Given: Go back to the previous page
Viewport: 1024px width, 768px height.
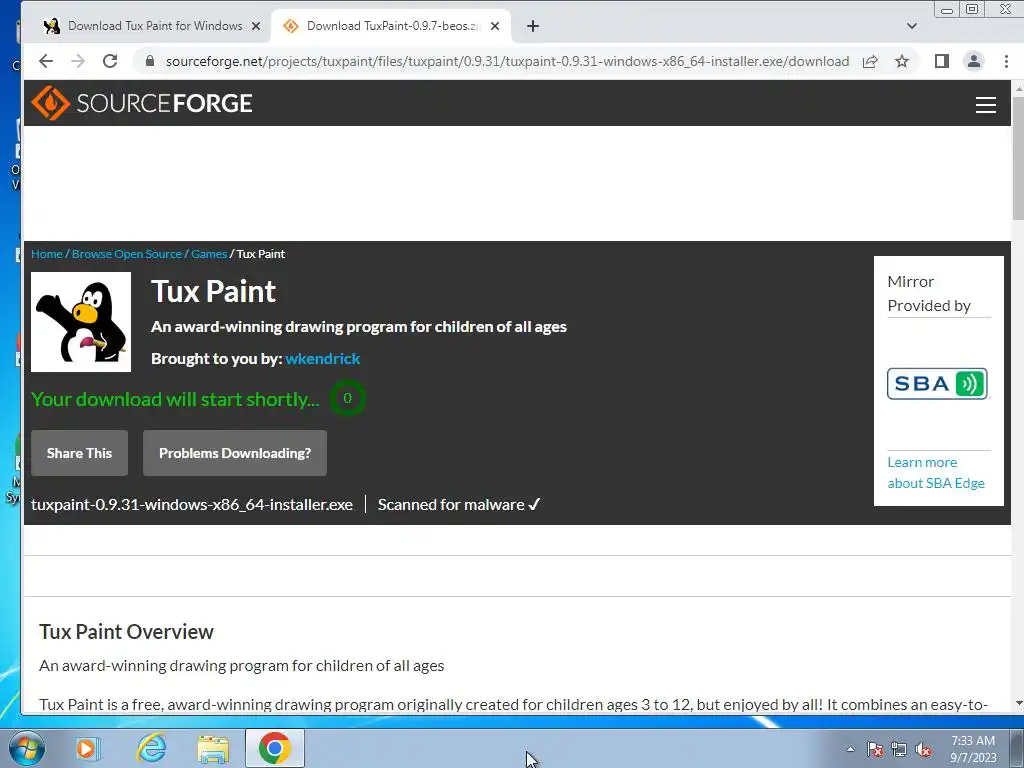Looking at the screenshot, I should click(x=46, y=61).
